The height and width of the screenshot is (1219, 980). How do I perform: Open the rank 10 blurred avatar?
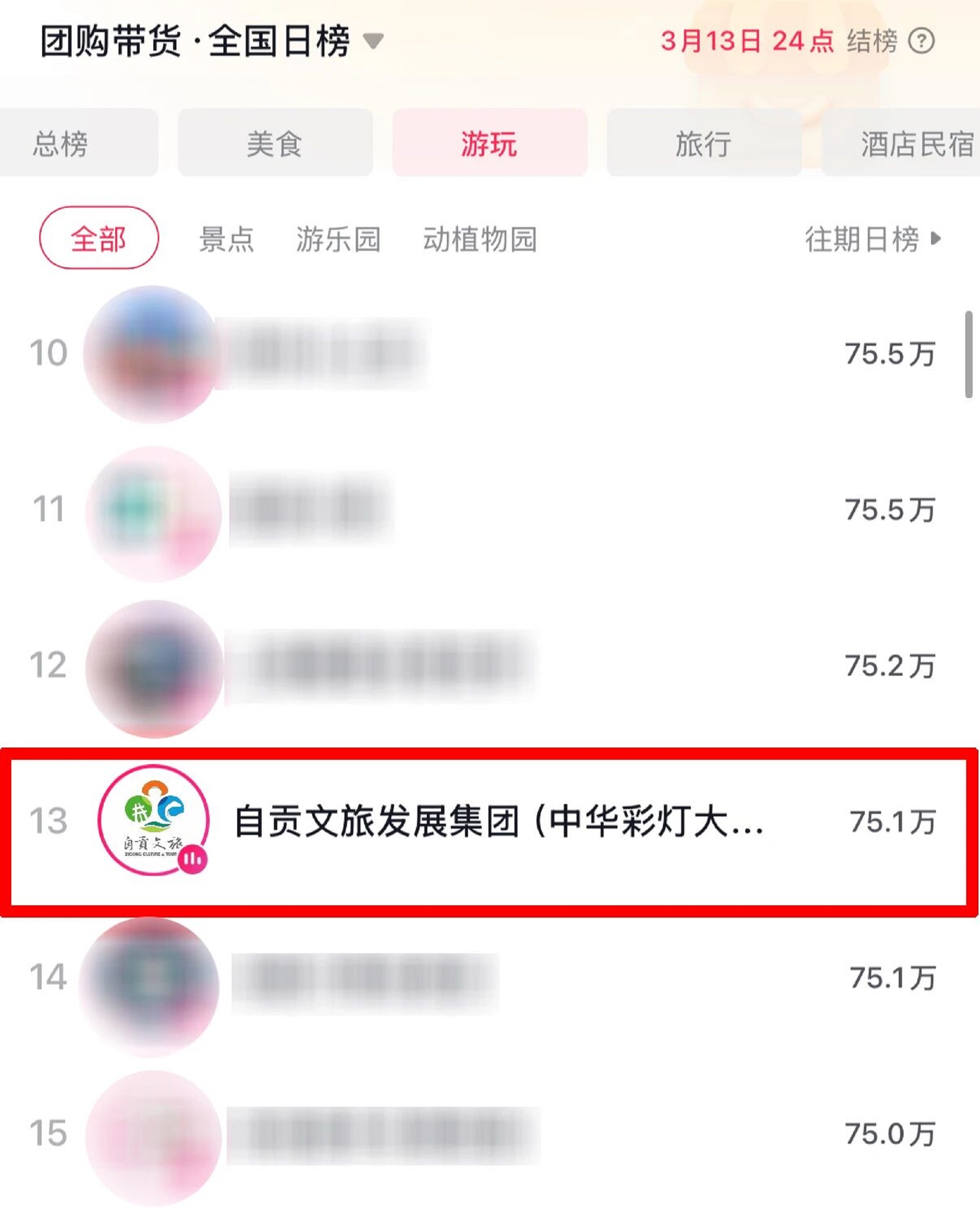point(151,354)
